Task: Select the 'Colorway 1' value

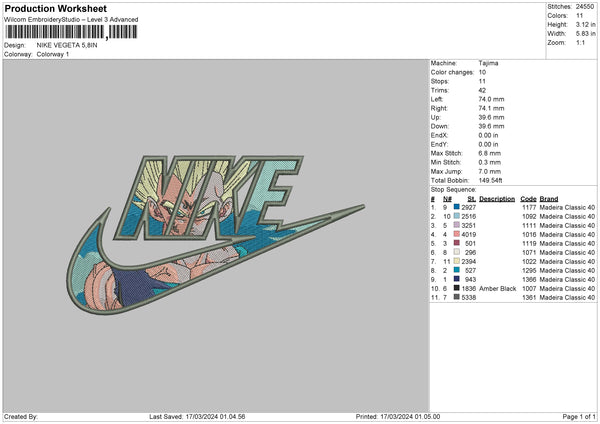Action: [x=53, y=54]
